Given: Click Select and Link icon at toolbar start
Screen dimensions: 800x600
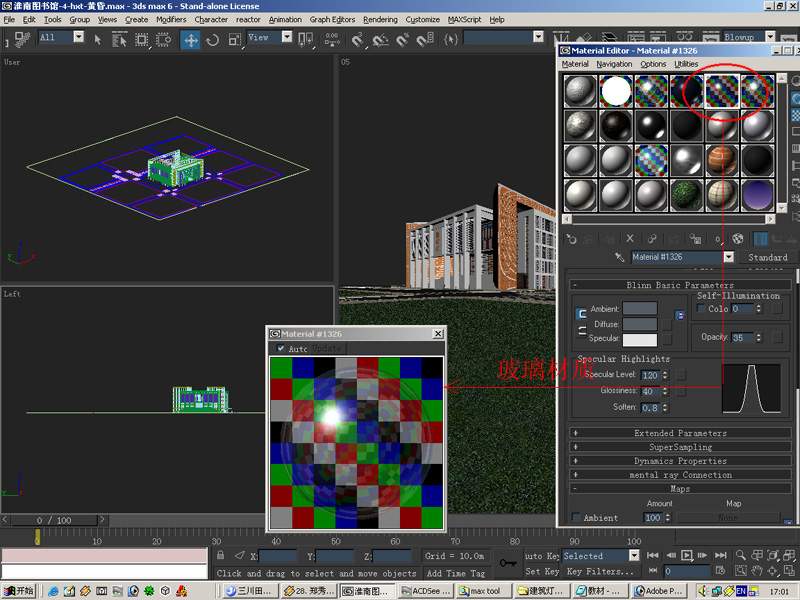Looking at the screenshot, I should click(x=21, y=39).
